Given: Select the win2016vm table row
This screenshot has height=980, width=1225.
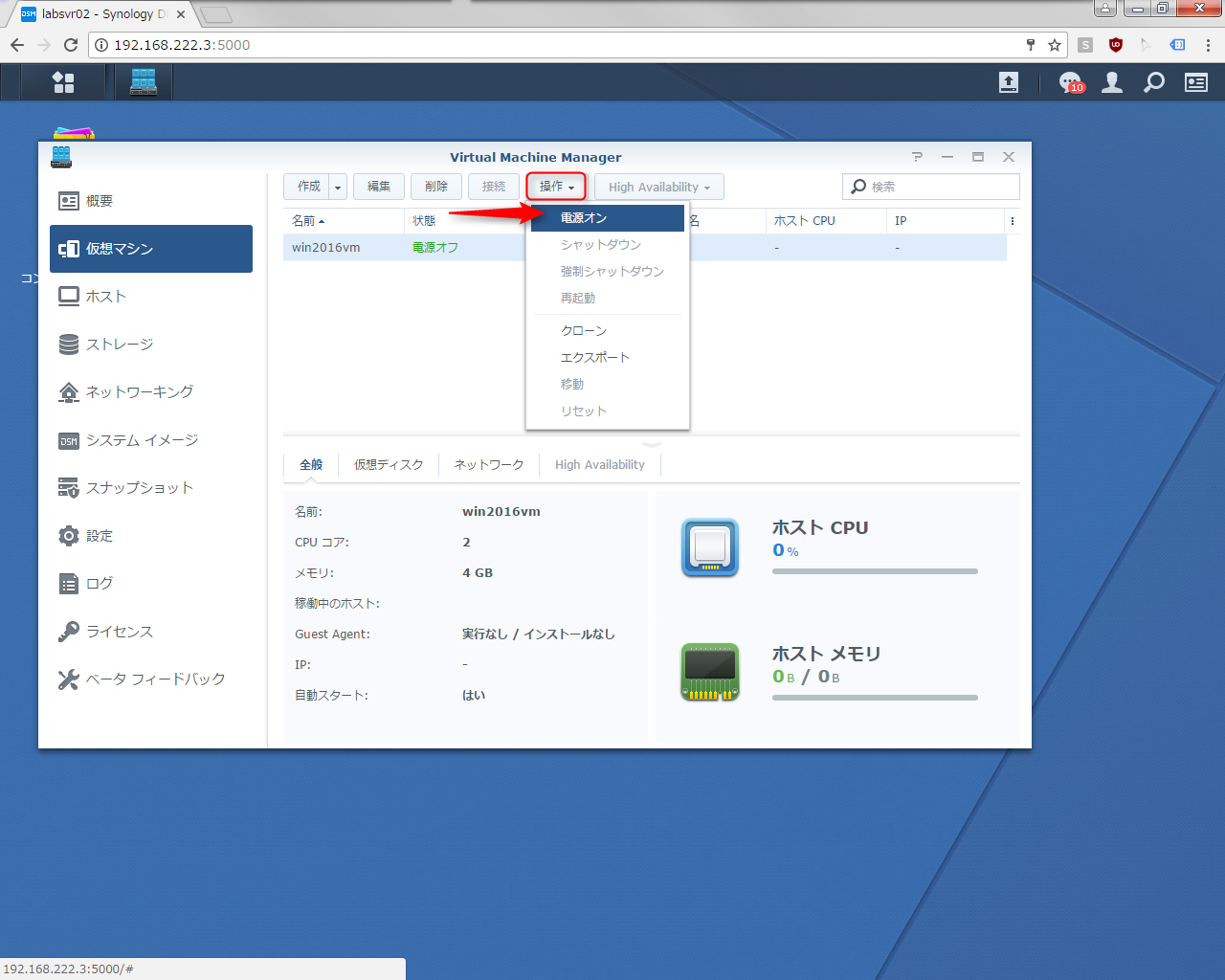Looking at the screenshot, I should pos(645,248).
